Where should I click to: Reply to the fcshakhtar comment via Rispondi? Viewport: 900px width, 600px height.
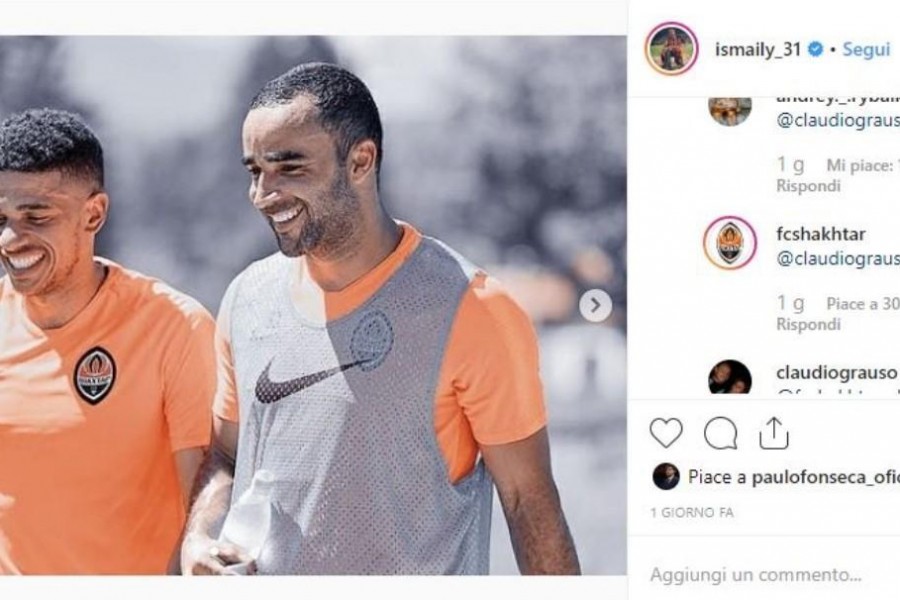point(808,324)
